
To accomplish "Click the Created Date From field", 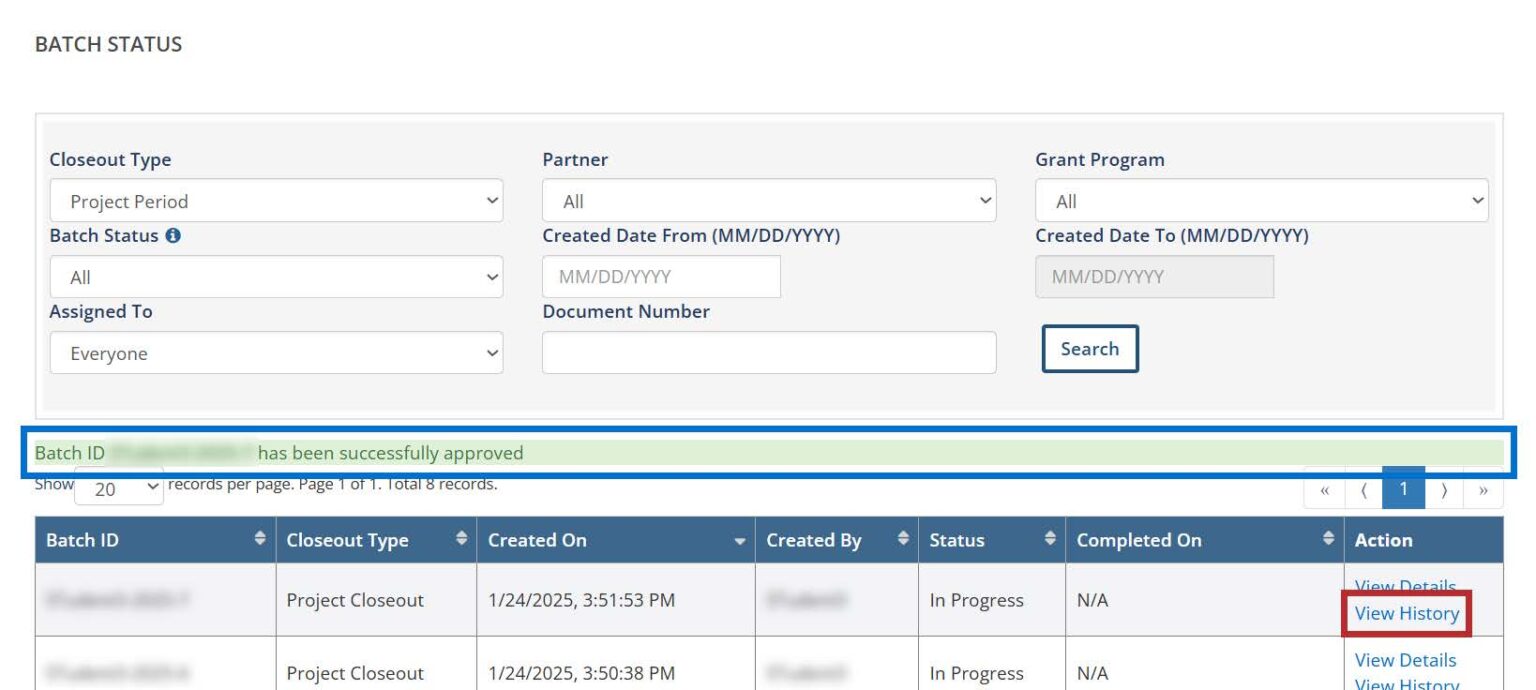I will (661, 277).
